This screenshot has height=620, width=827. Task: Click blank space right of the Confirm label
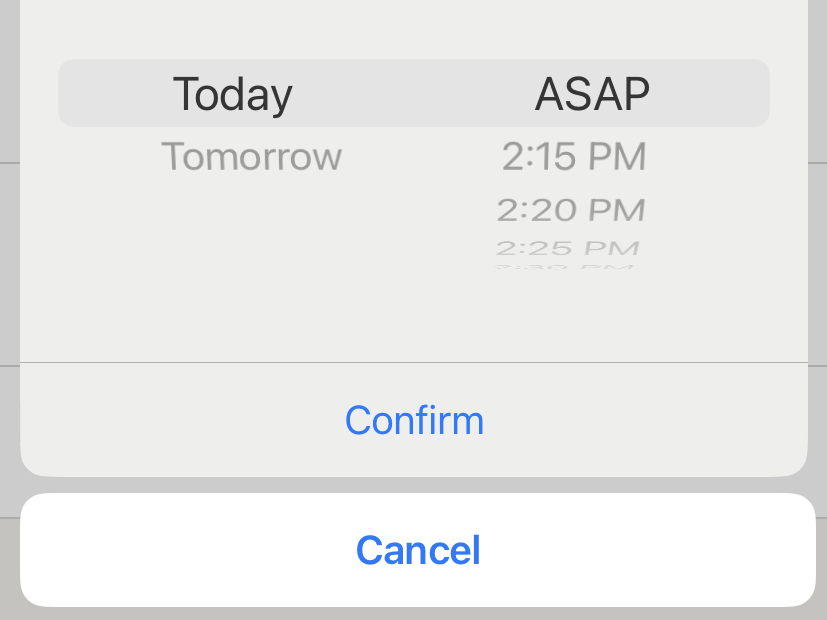[x=650, y=420]
